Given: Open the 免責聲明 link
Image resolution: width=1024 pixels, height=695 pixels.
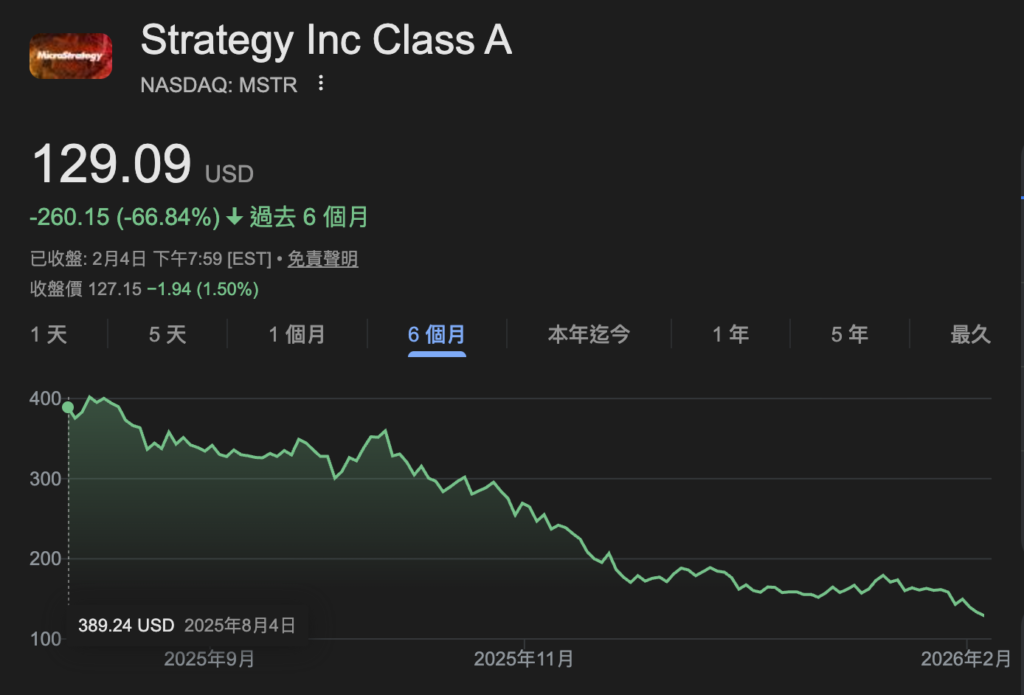Looking at the screenshot, I should click(323, 259).
